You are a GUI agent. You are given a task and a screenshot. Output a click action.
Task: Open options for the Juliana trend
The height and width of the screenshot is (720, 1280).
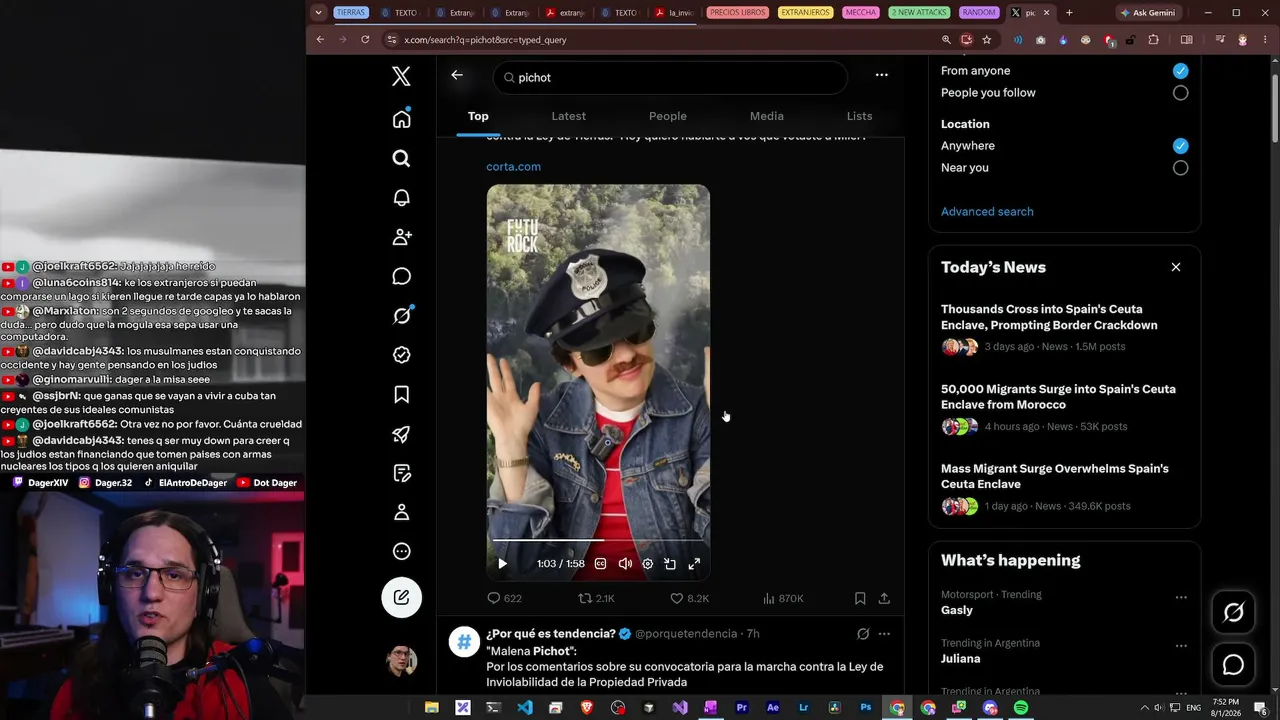(x=1181, y=646)
